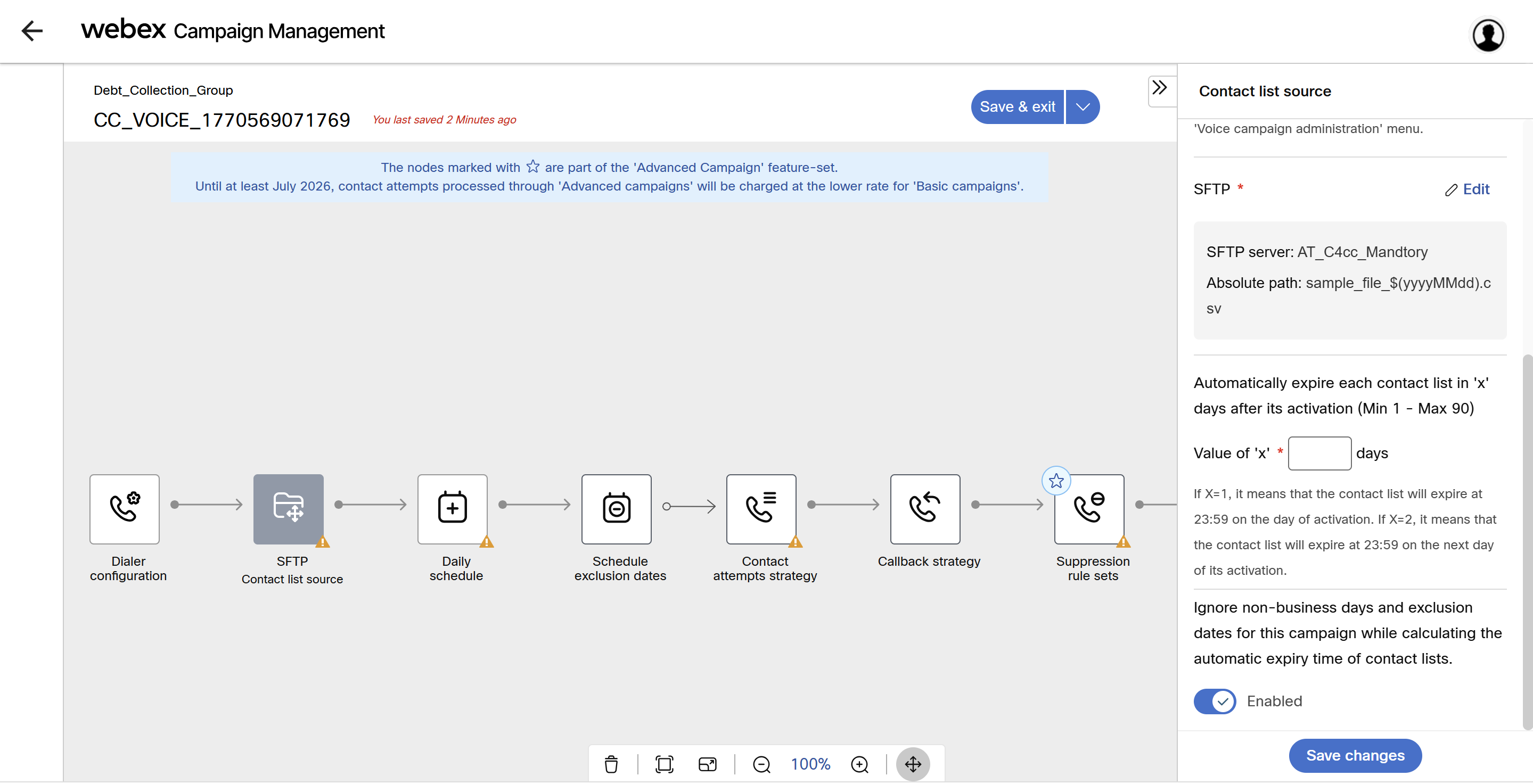The image size is (1533, 784).
Task: Open the Schedule exclusion dates node
Action: (x=616, y=509)
